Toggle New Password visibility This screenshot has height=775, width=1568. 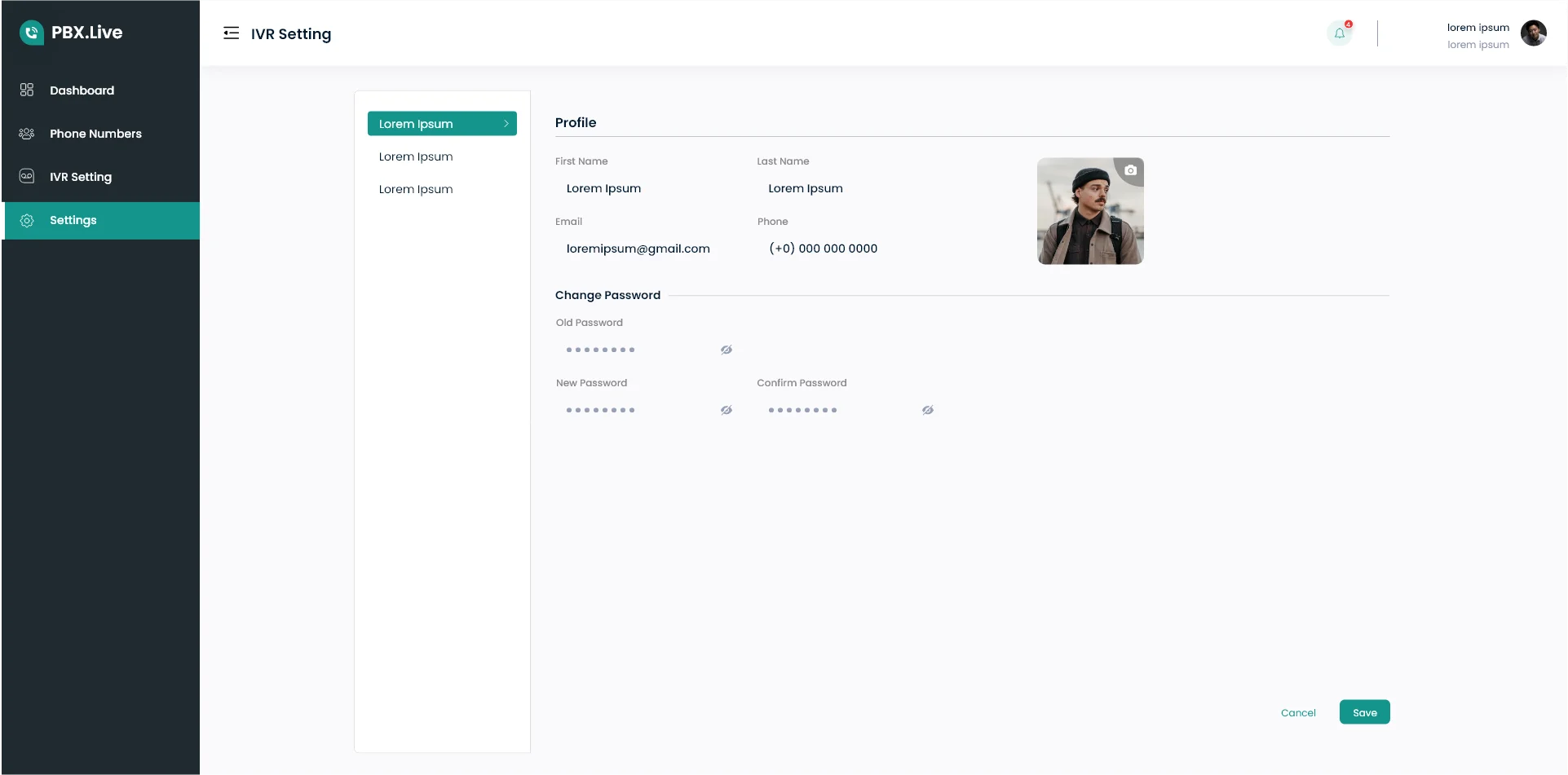pyautogui.click(x=726, y=411)
